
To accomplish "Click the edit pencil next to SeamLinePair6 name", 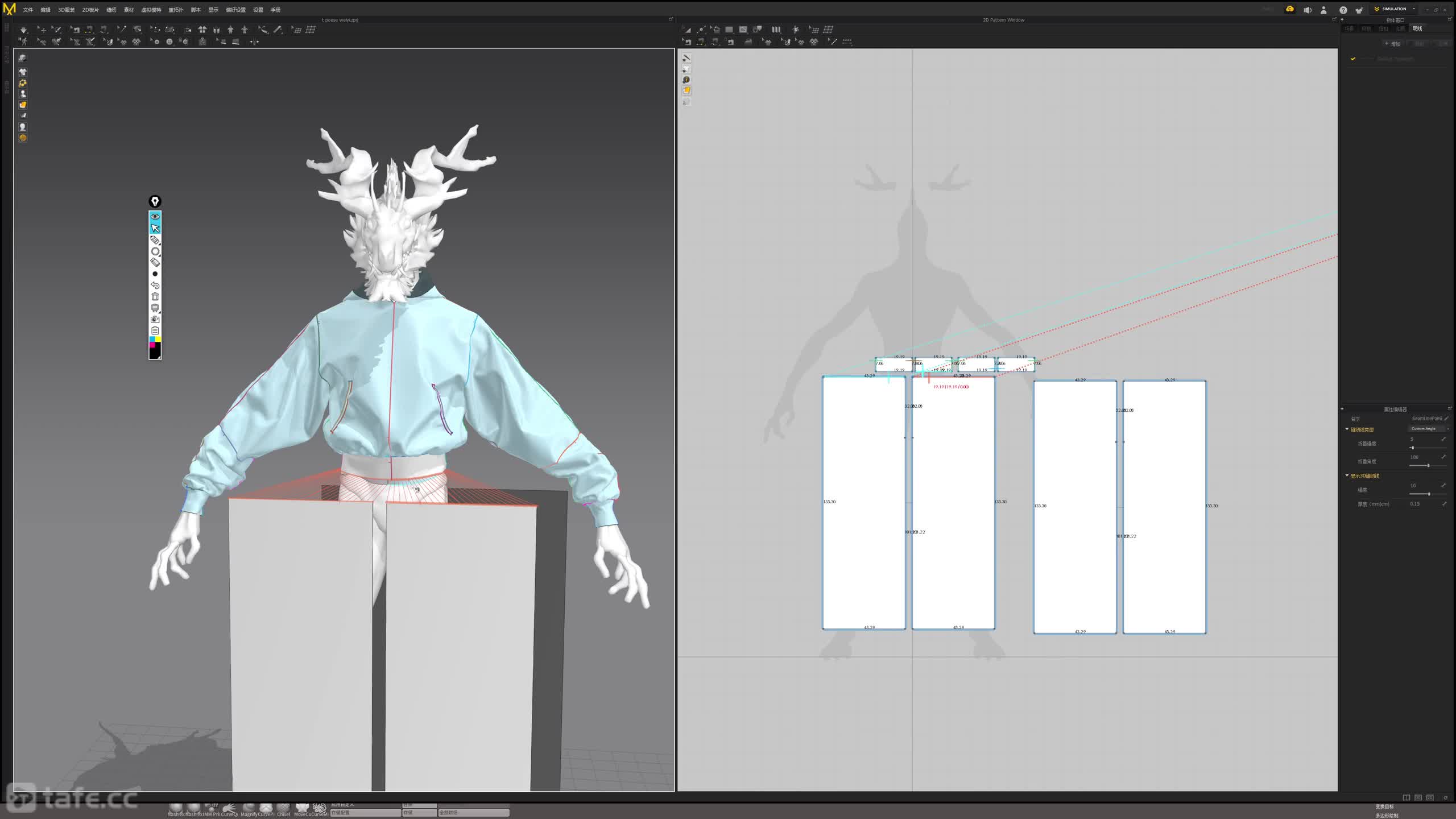I will pos(1446,418).
